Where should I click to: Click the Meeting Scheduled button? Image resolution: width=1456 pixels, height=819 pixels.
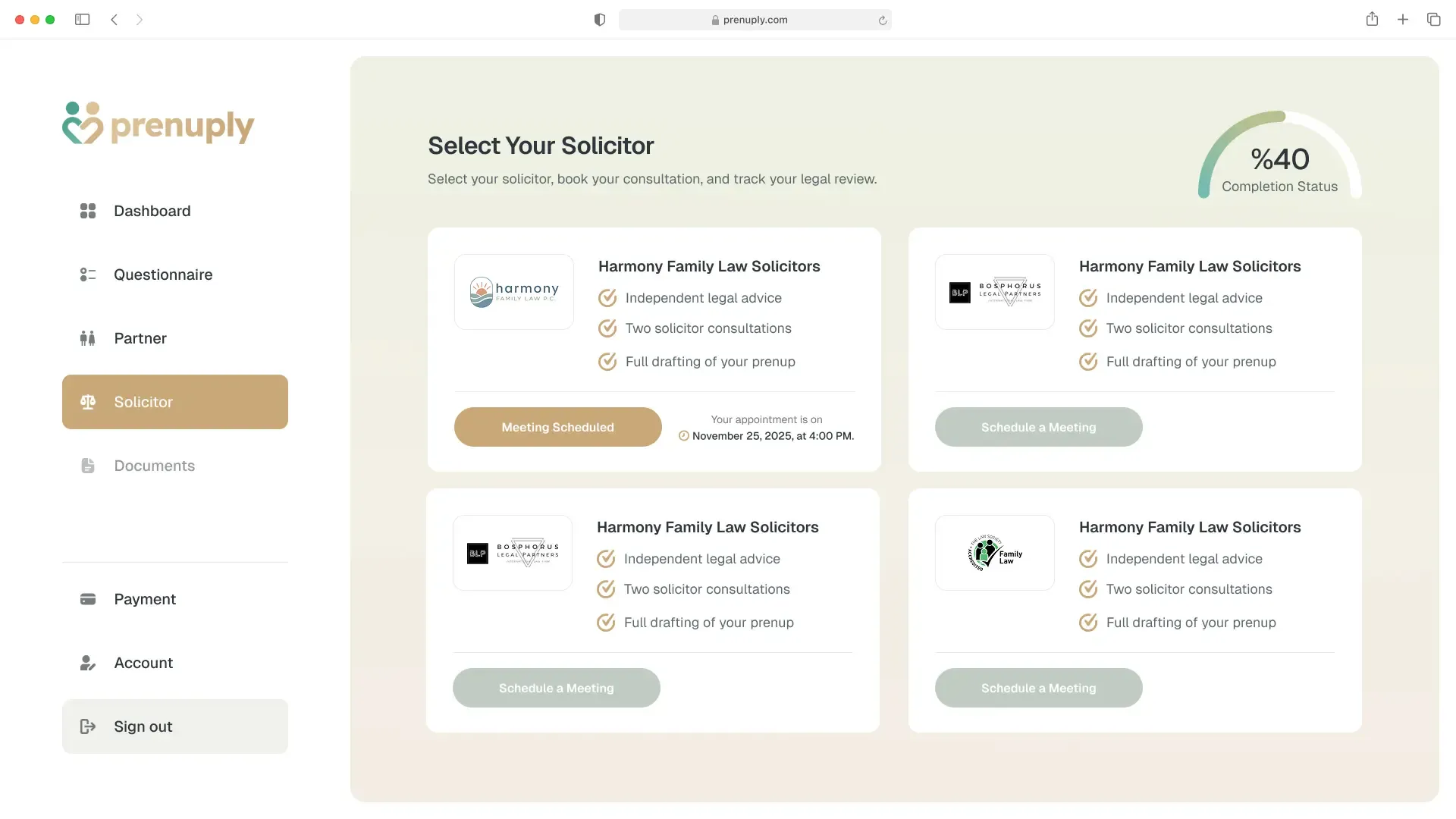(x=558, y=427)
